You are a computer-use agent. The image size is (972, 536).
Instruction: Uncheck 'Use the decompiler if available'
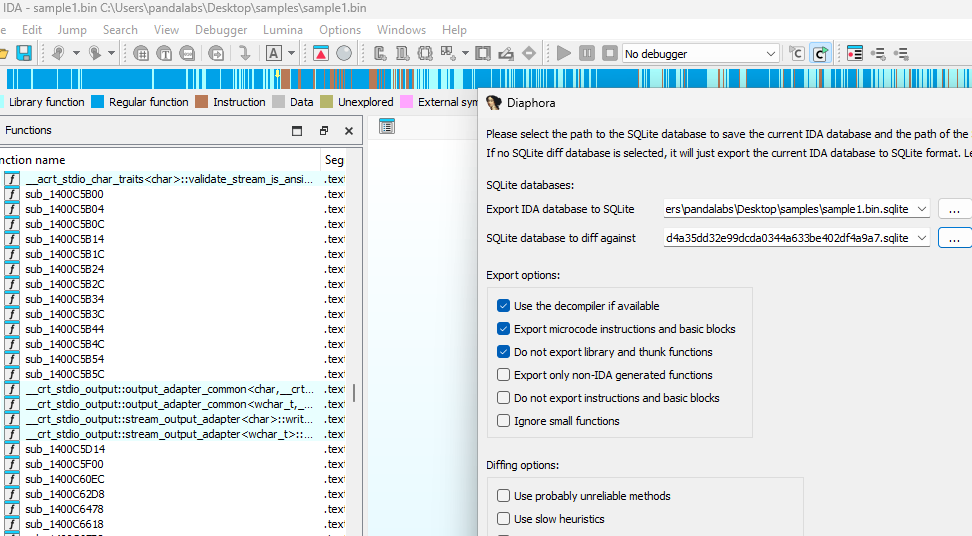coord(504,306)
